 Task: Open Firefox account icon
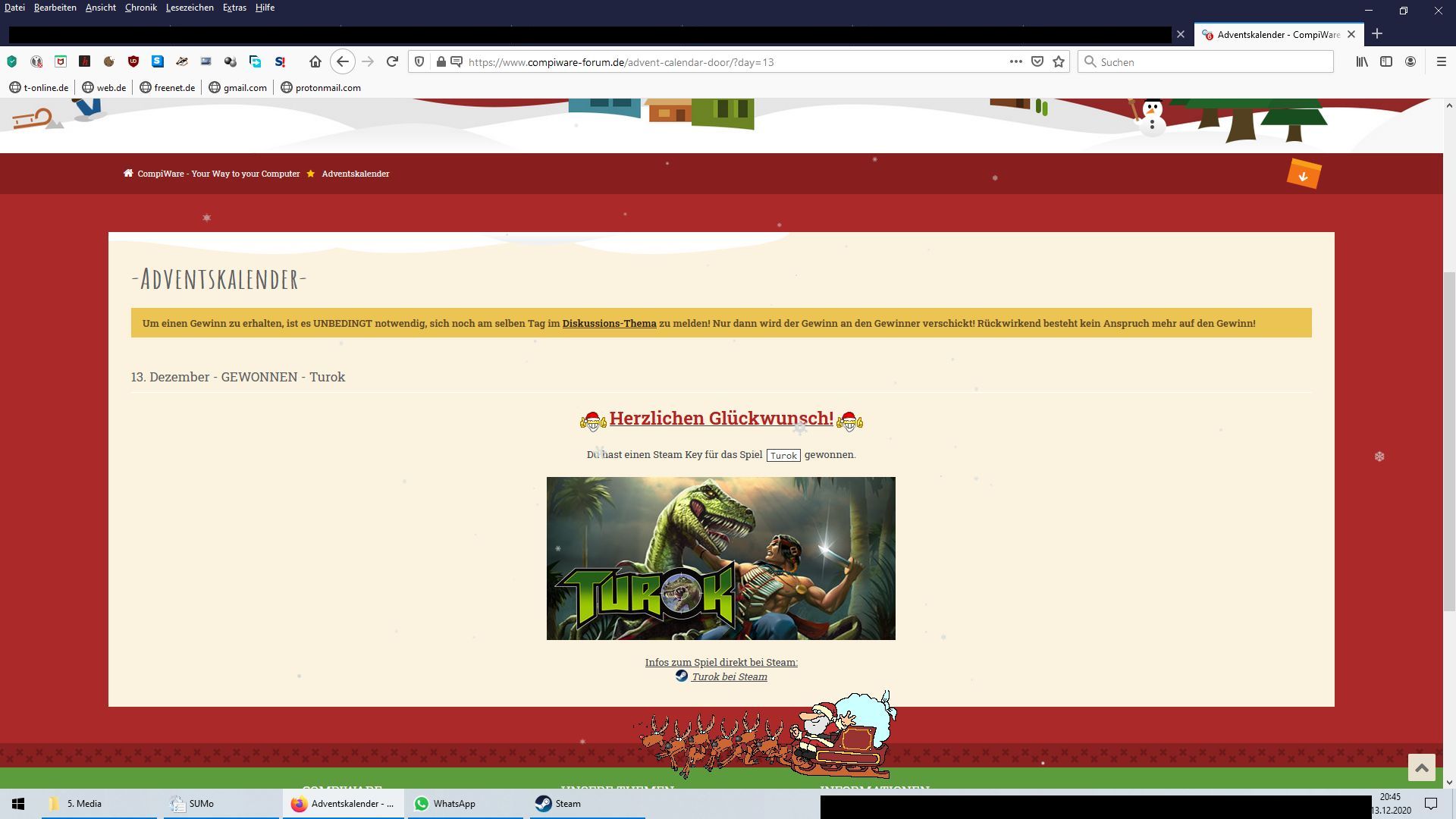(x=1410, y=61)
